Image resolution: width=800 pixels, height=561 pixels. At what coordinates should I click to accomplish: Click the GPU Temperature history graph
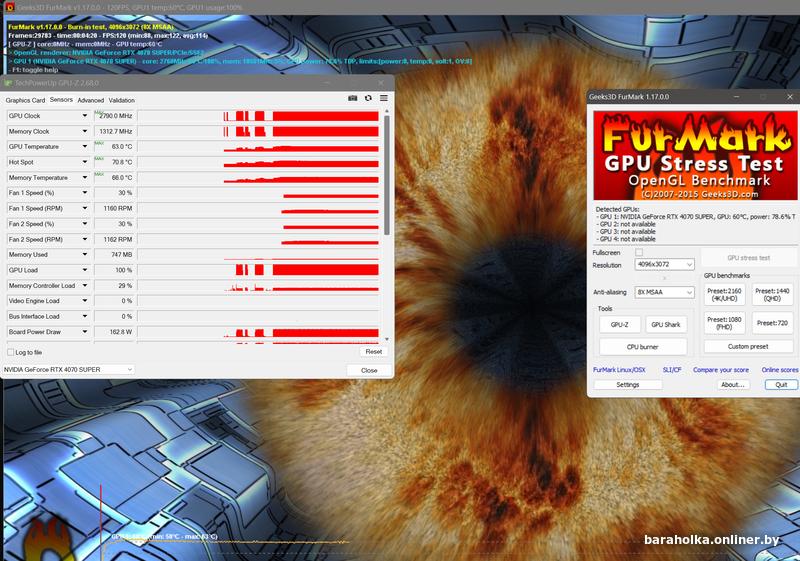259,146
